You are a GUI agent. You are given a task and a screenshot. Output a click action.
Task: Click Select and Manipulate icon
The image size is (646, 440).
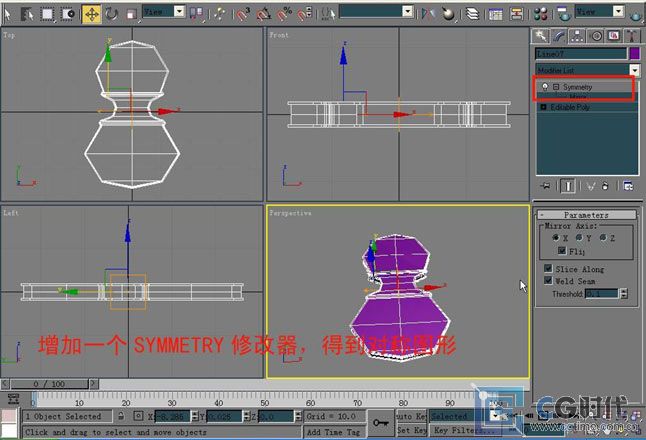220,14
